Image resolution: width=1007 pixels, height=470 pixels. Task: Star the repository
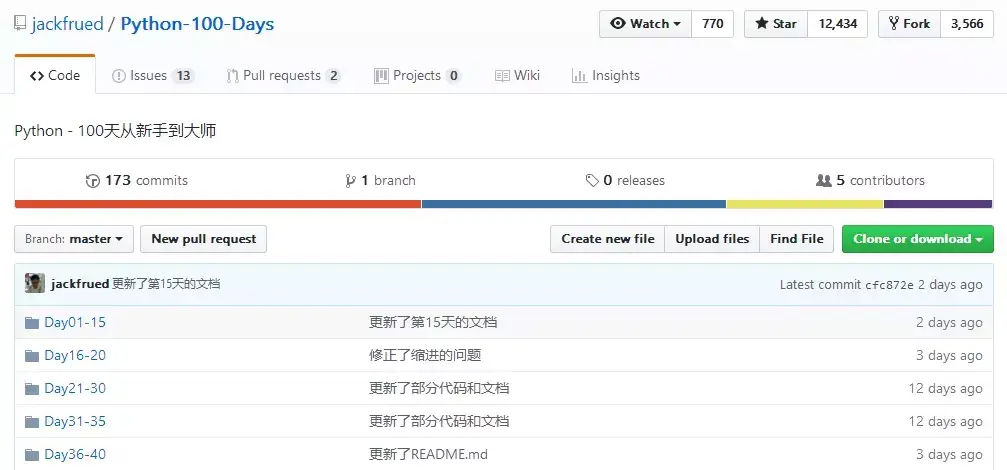(x=776, y=24)
